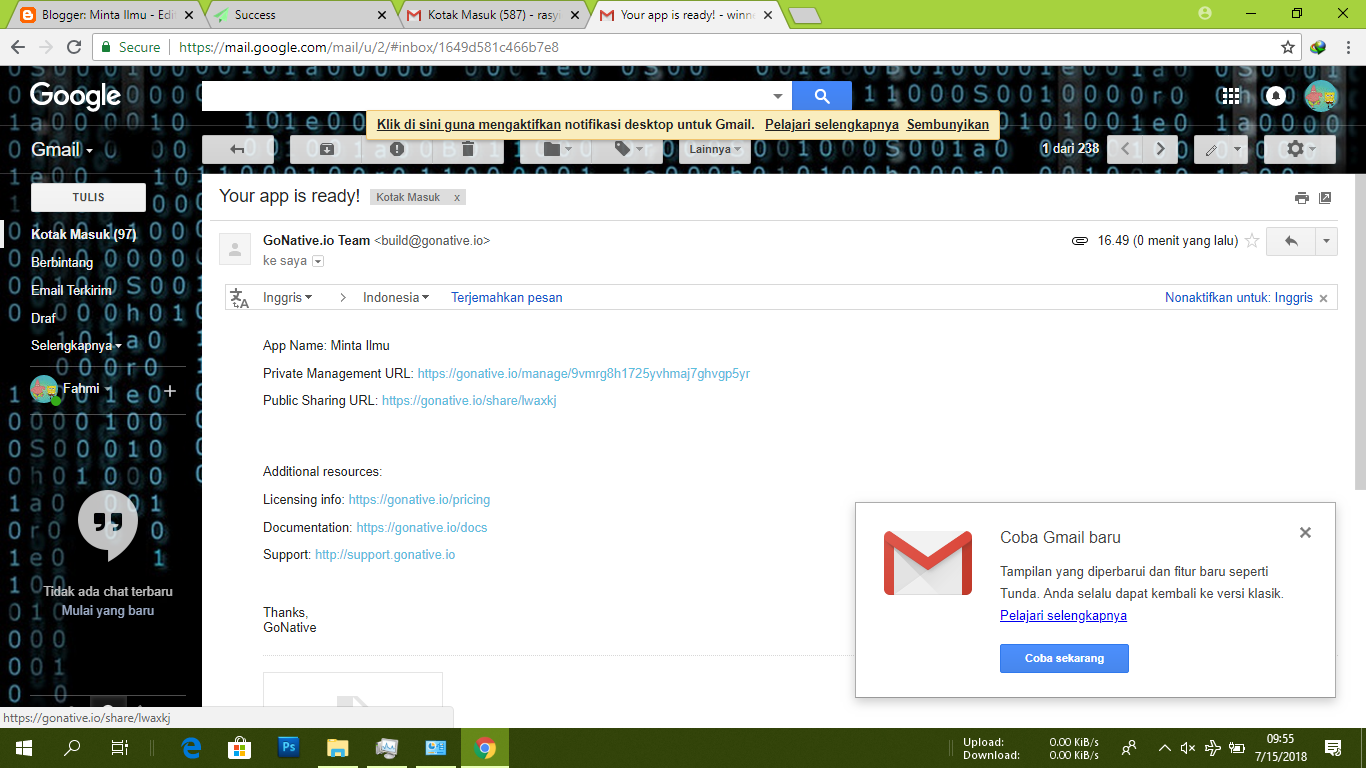
Task: Show details arrow next to 'ke saya'
Action: [318, 261]
